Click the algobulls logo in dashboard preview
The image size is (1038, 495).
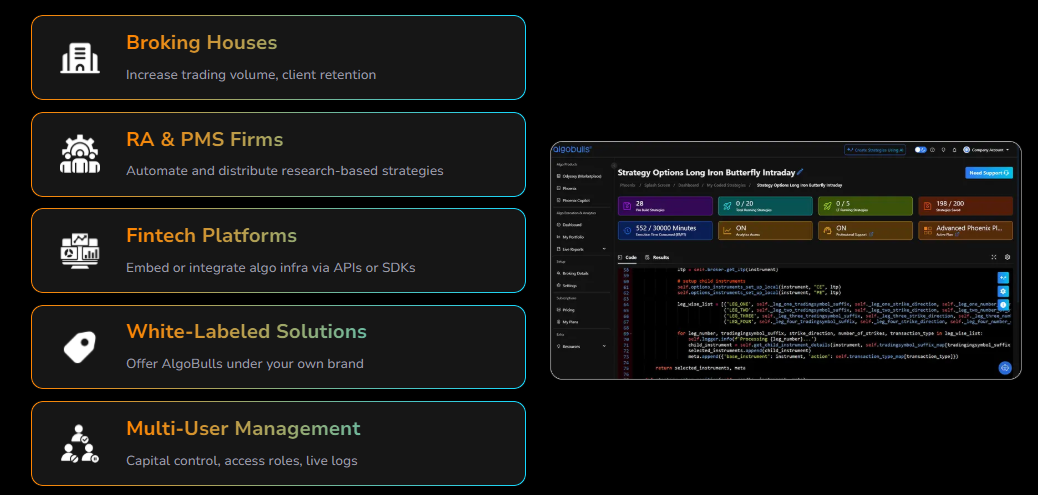(x=572, y=150)
